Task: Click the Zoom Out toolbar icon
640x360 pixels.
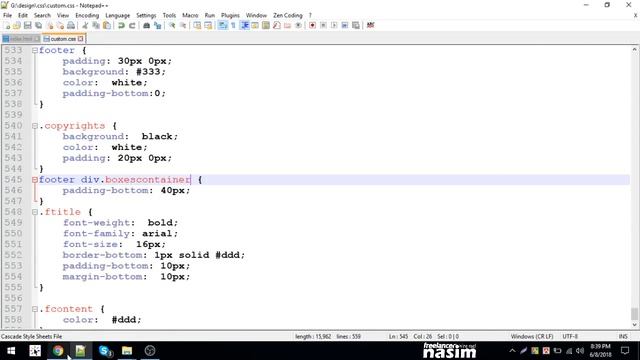Action: pyautogui.click(x=183, y=25)
